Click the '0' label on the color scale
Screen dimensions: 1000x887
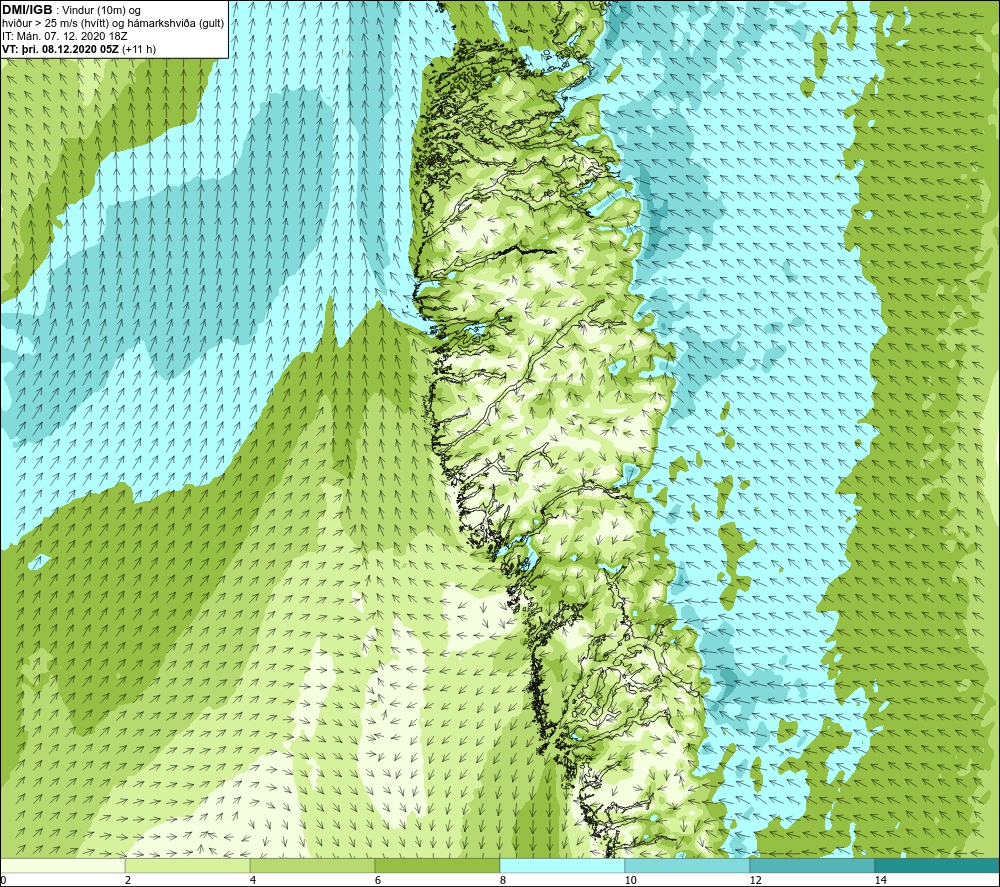[x=3, y=880]
